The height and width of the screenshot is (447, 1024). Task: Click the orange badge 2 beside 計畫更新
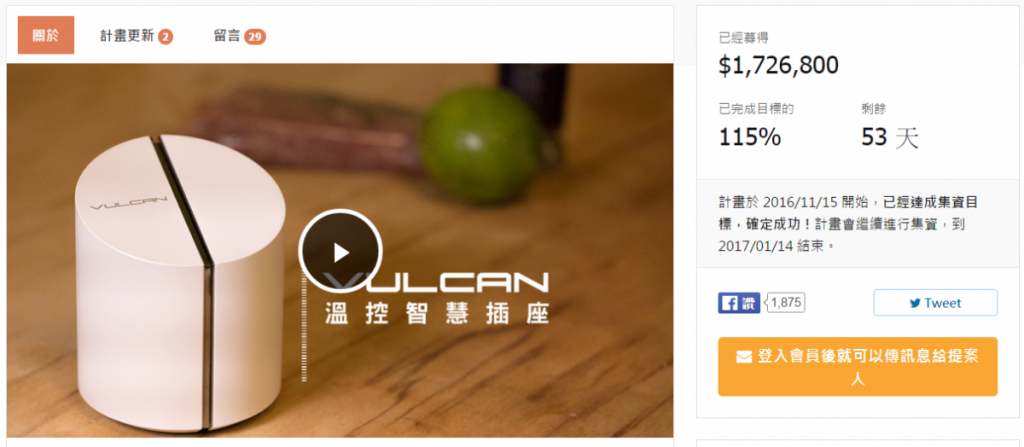click(165, 37)
